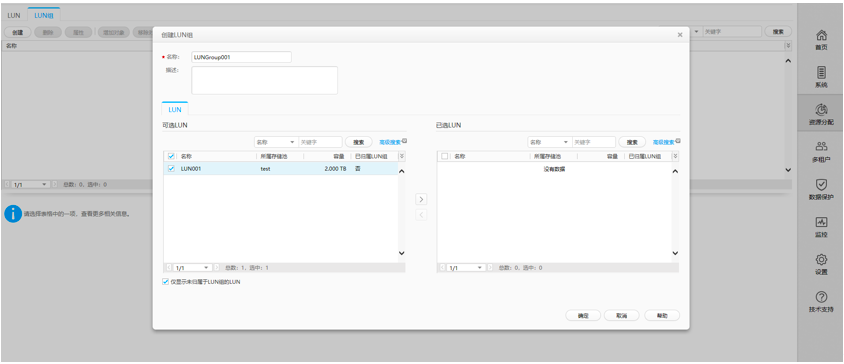This screenshot has width=844, height=364.
Task: Toggle select-all checkbox in 已选LUN header
Action: [445, 156]
